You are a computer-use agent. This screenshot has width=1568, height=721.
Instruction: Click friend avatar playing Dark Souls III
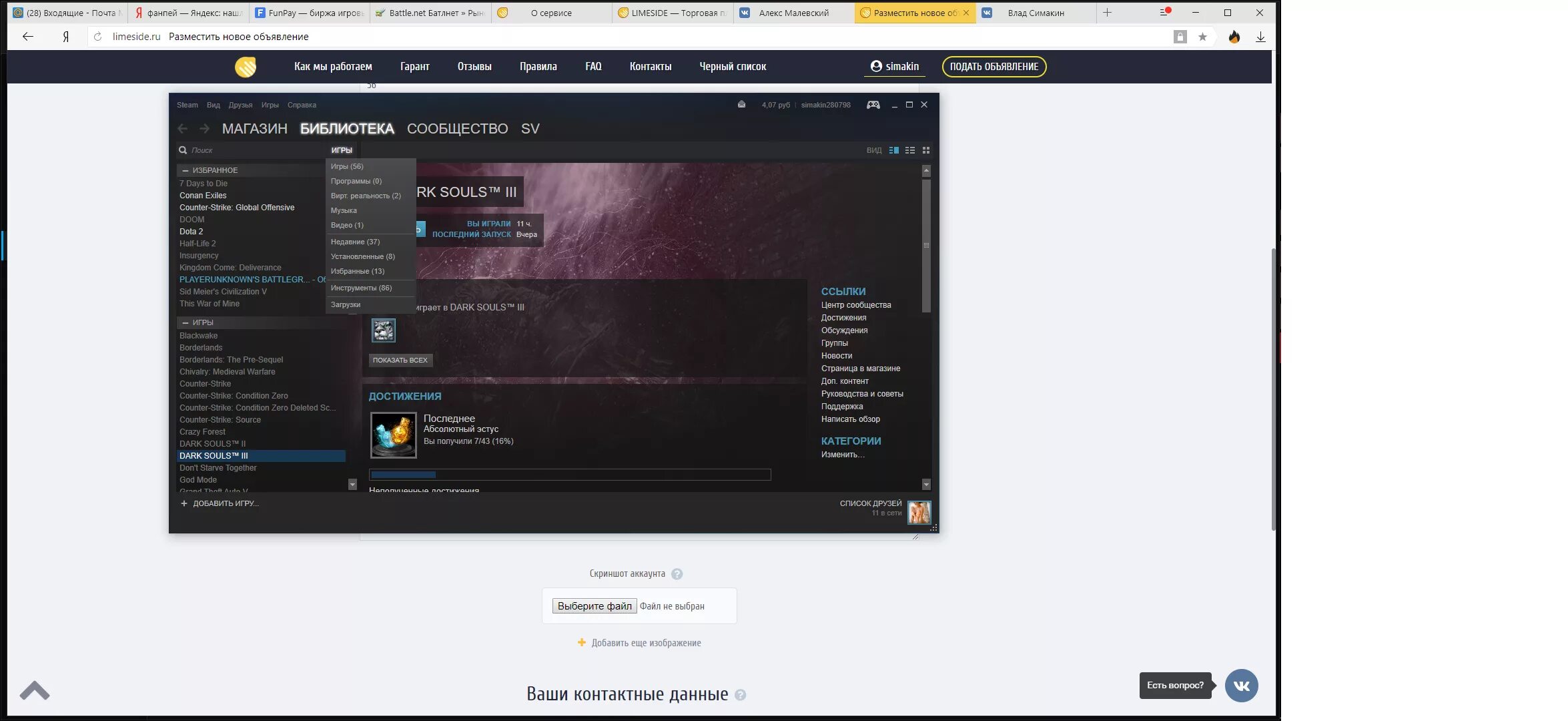[383, 330]
